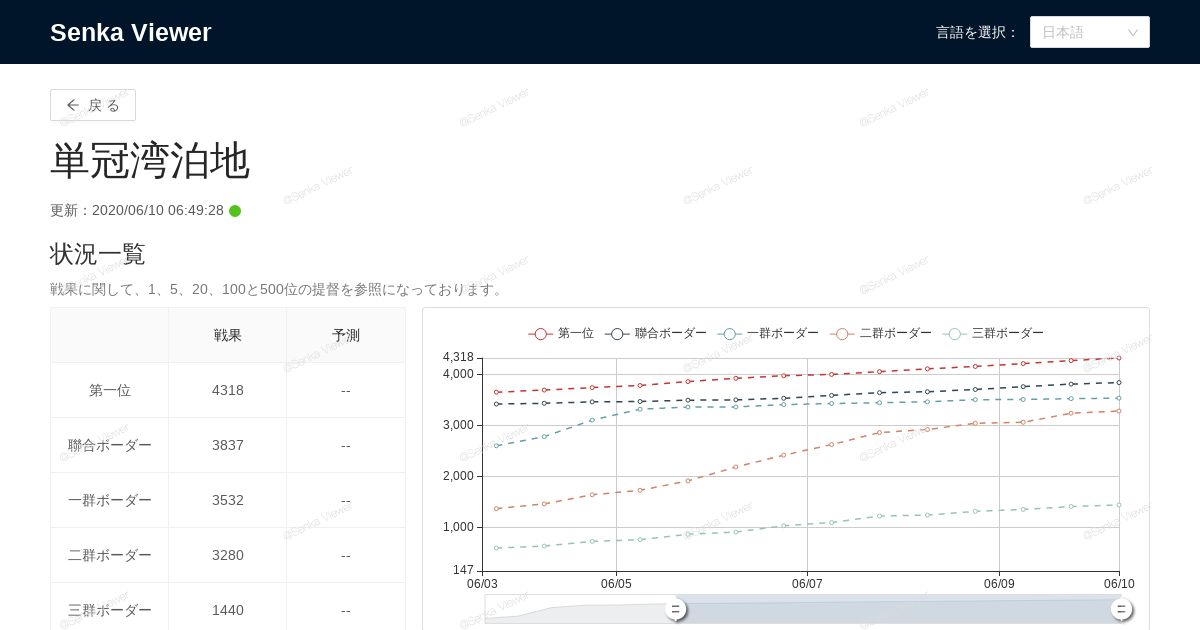Toggle 三群ボーダー series in chart legend

pos(993,333)
